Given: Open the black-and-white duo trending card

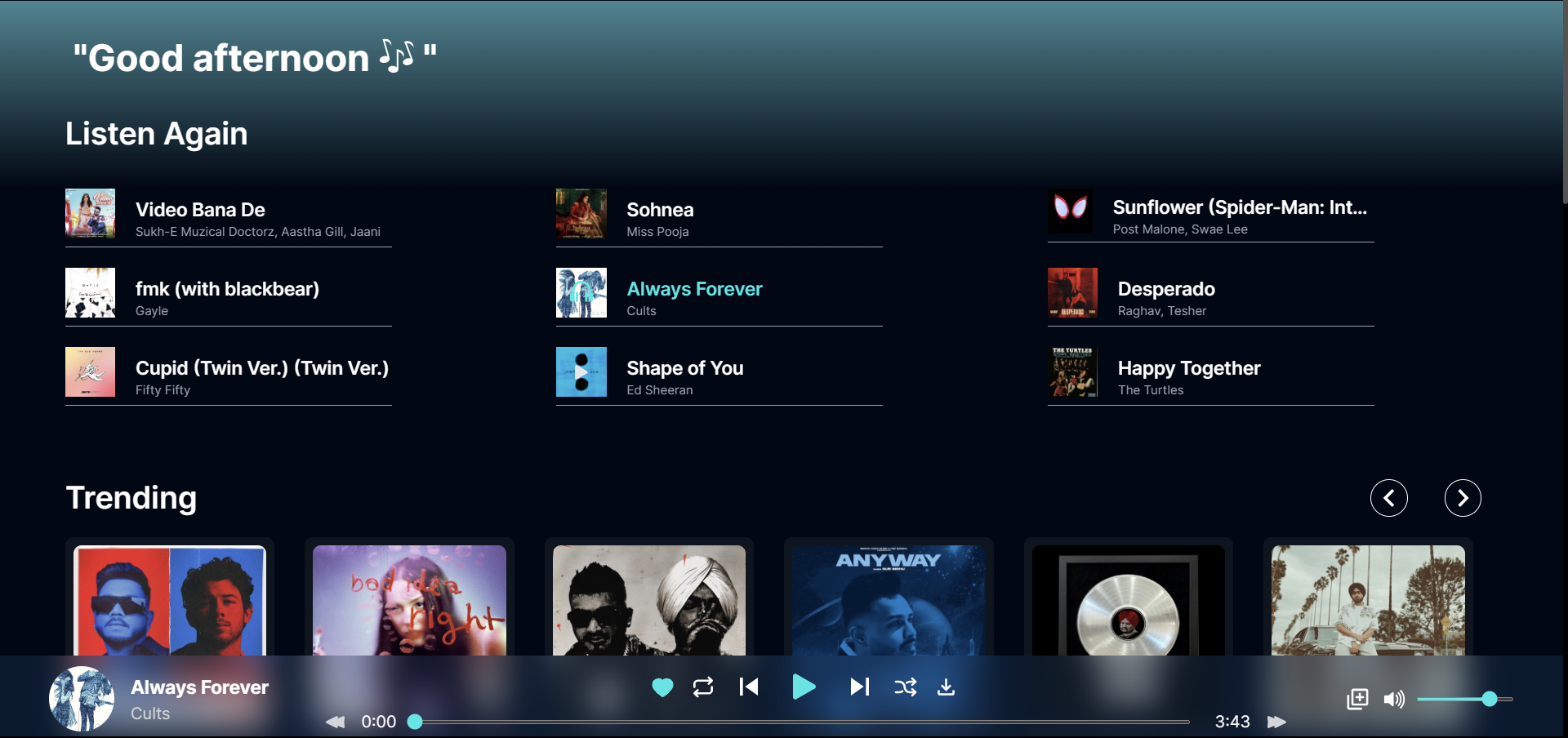Looking at the screenshot, I should point(649,600).
